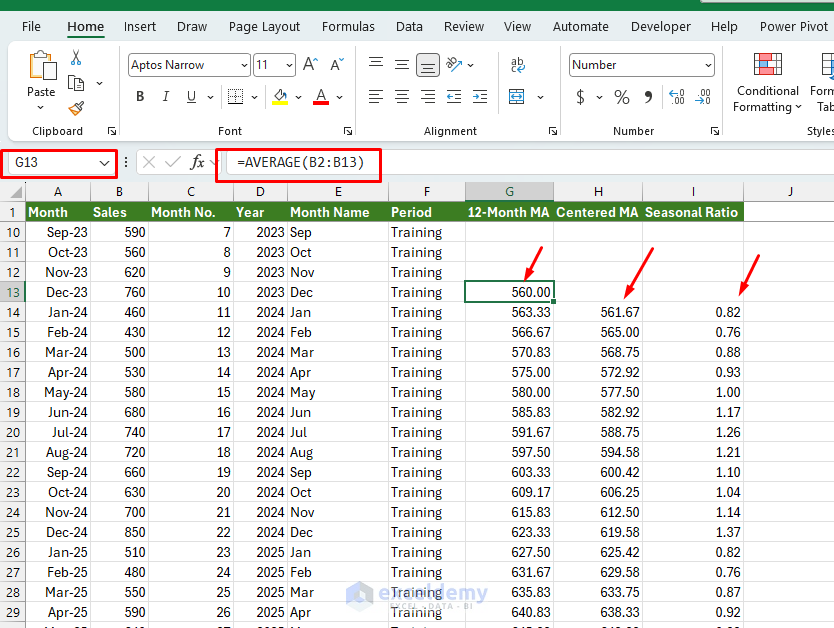834x628 pixels.
Task: Expand the Name Box dropdown
Action: tap(104, 163)
